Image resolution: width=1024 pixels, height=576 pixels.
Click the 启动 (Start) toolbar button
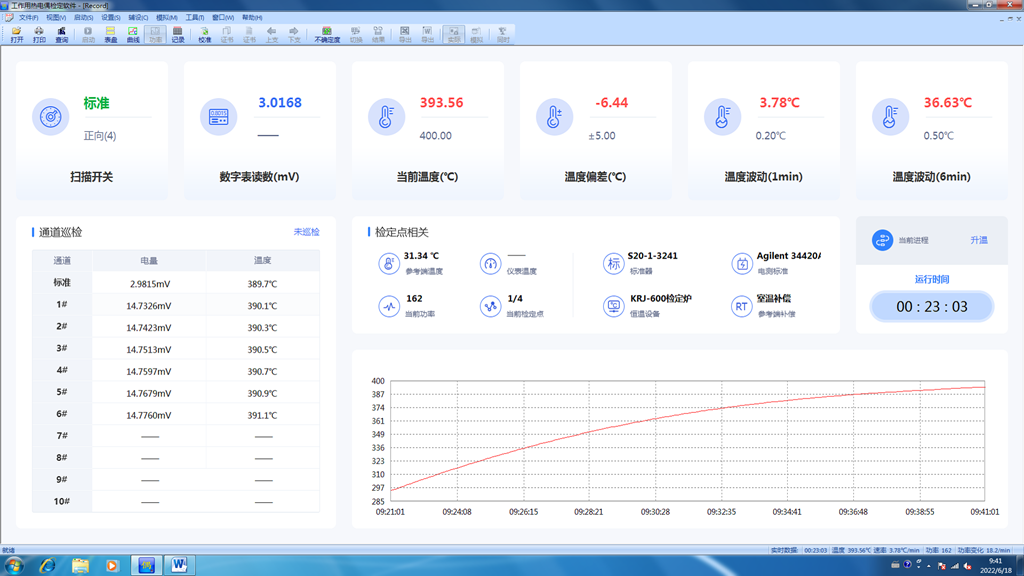(x=88, y=35)
